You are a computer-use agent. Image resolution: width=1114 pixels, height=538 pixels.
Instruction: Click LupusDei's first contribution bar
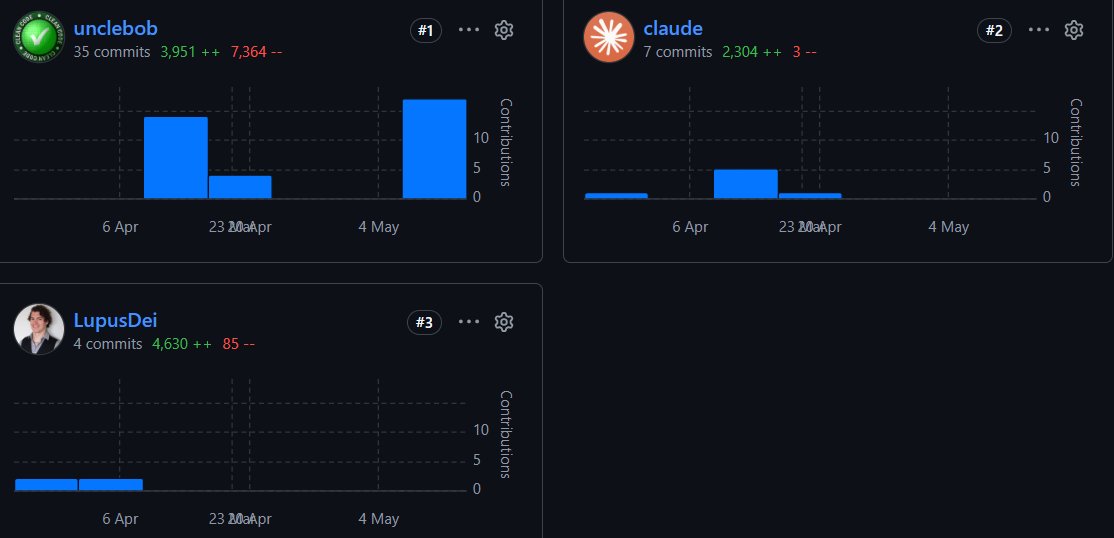click(x=46, y=485)
